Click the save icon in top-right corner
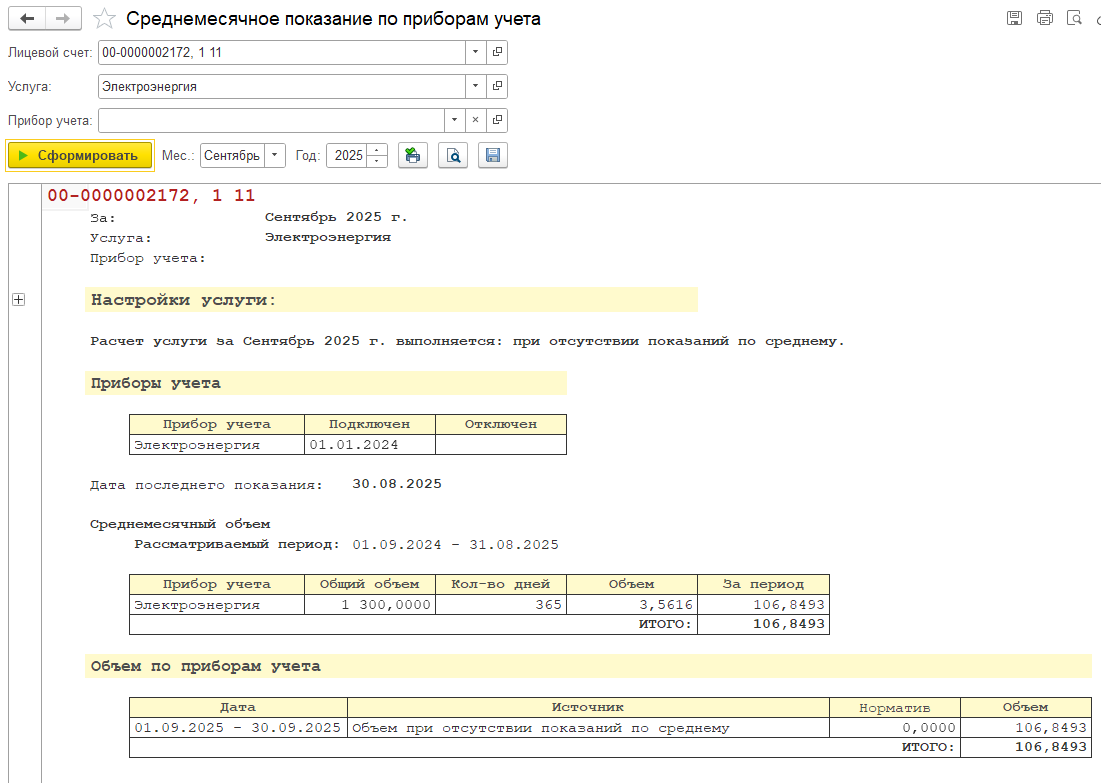The height and width of the screenshot is (783, 1101). [x=1014, y=18]
